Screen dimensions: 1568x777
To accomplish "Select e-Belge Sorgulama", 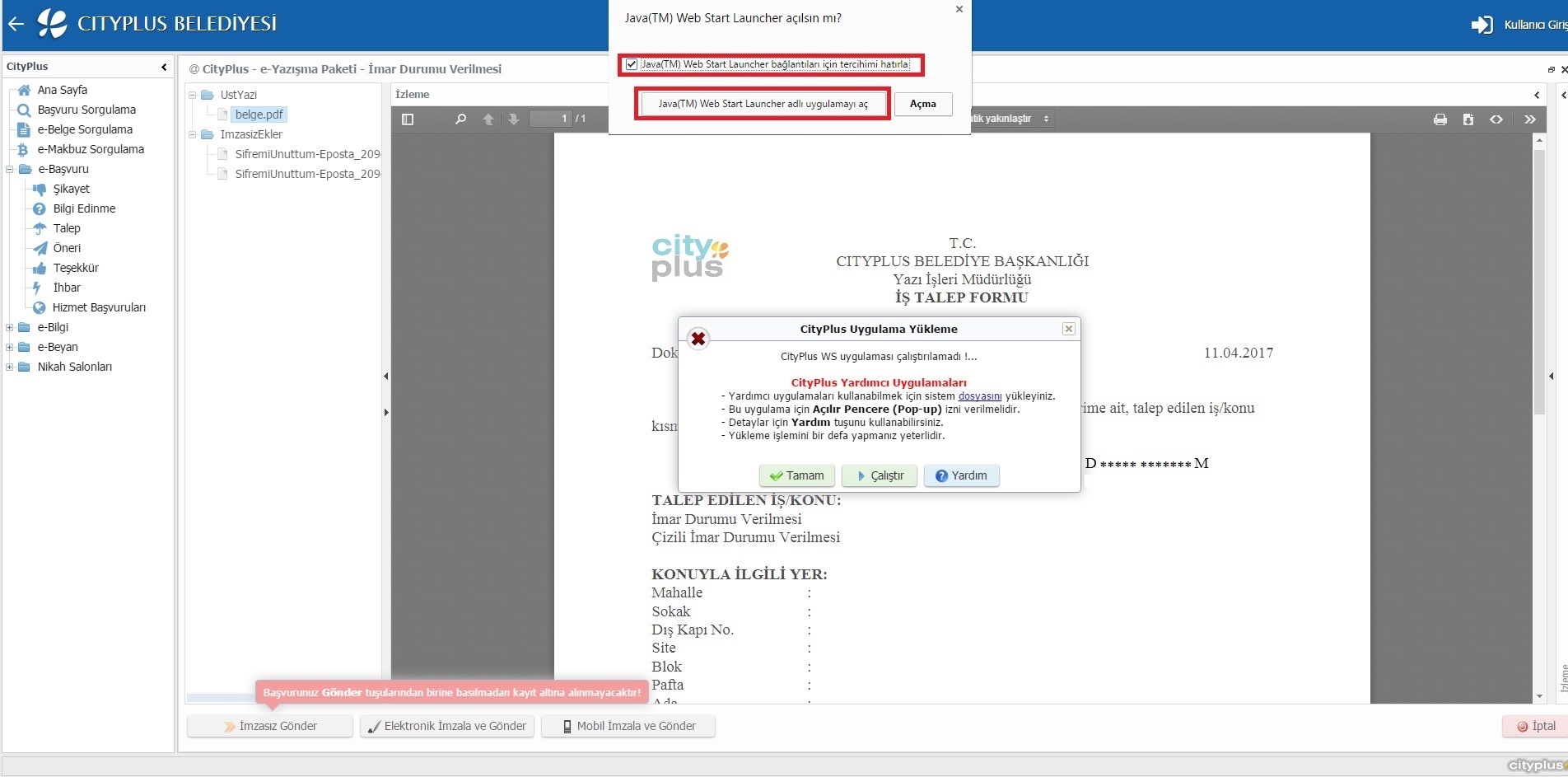I will (85, 129).
